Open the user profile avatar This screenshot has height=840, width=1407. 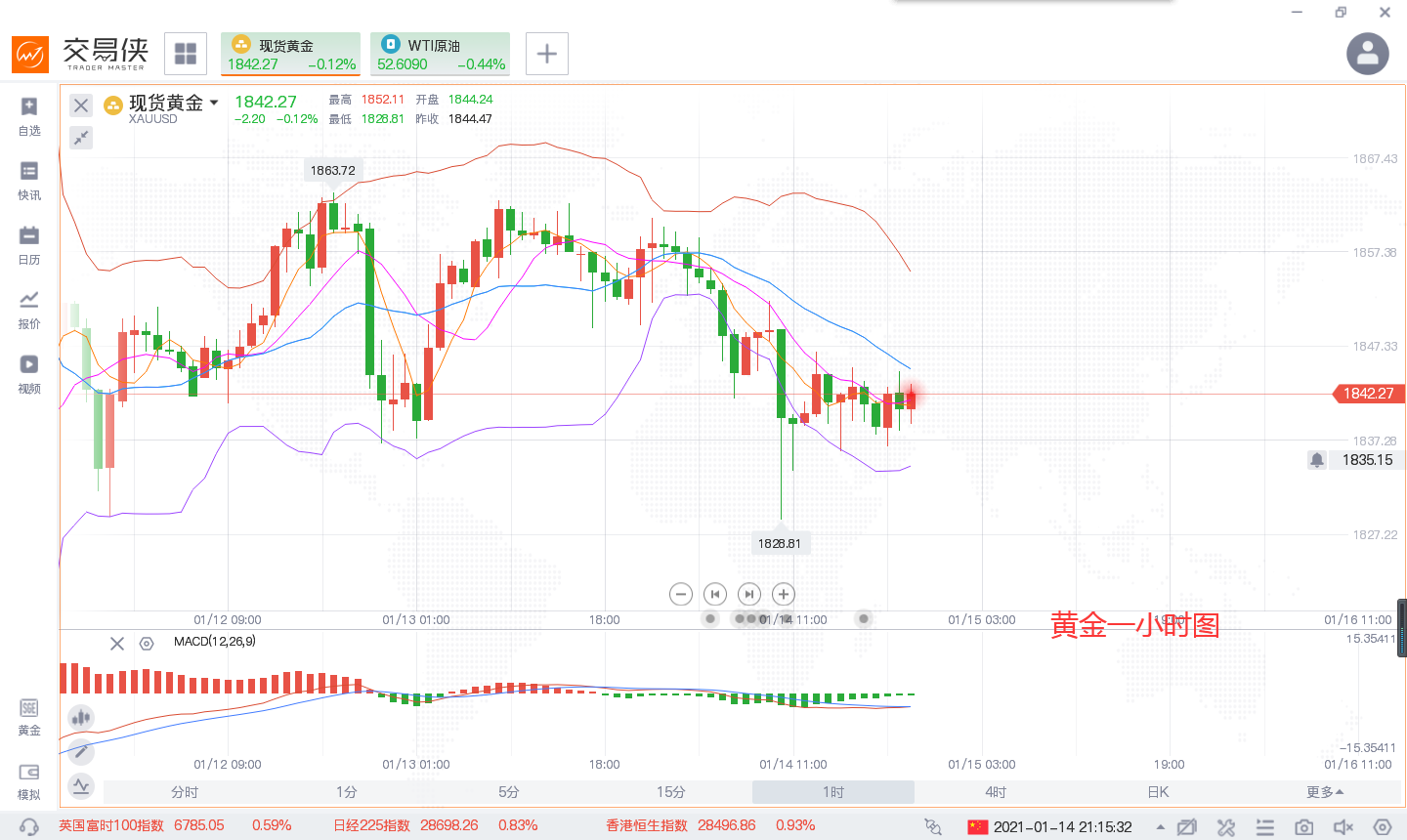pos(1368,54)
